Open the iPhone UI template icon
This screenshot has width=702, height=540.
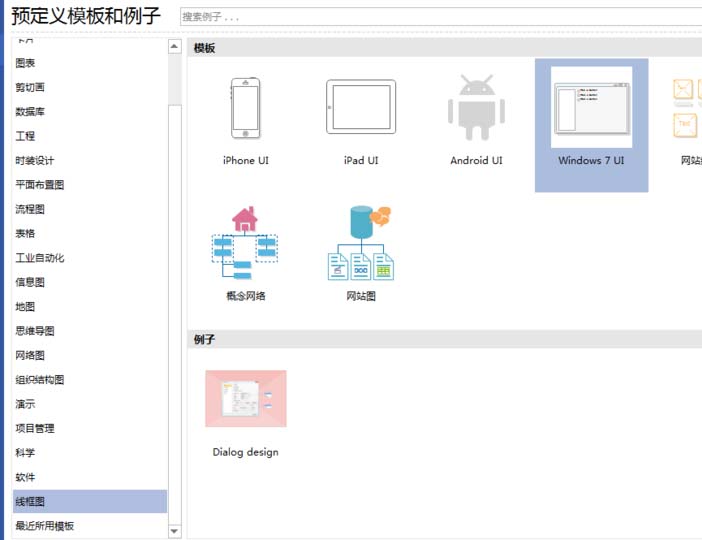[245, 108]
